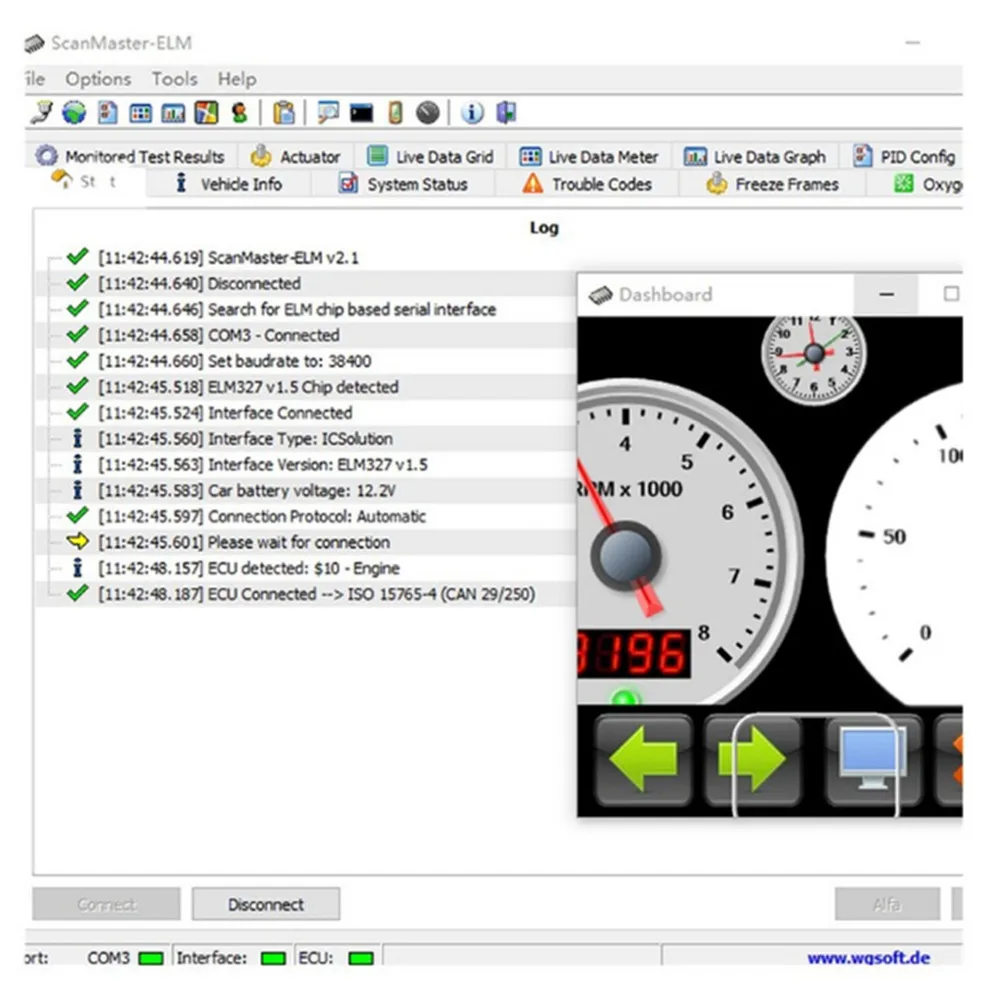Maximize the Dashboard window
The width and height of the screenshot is (1000, 1000).
coord(951,294)
